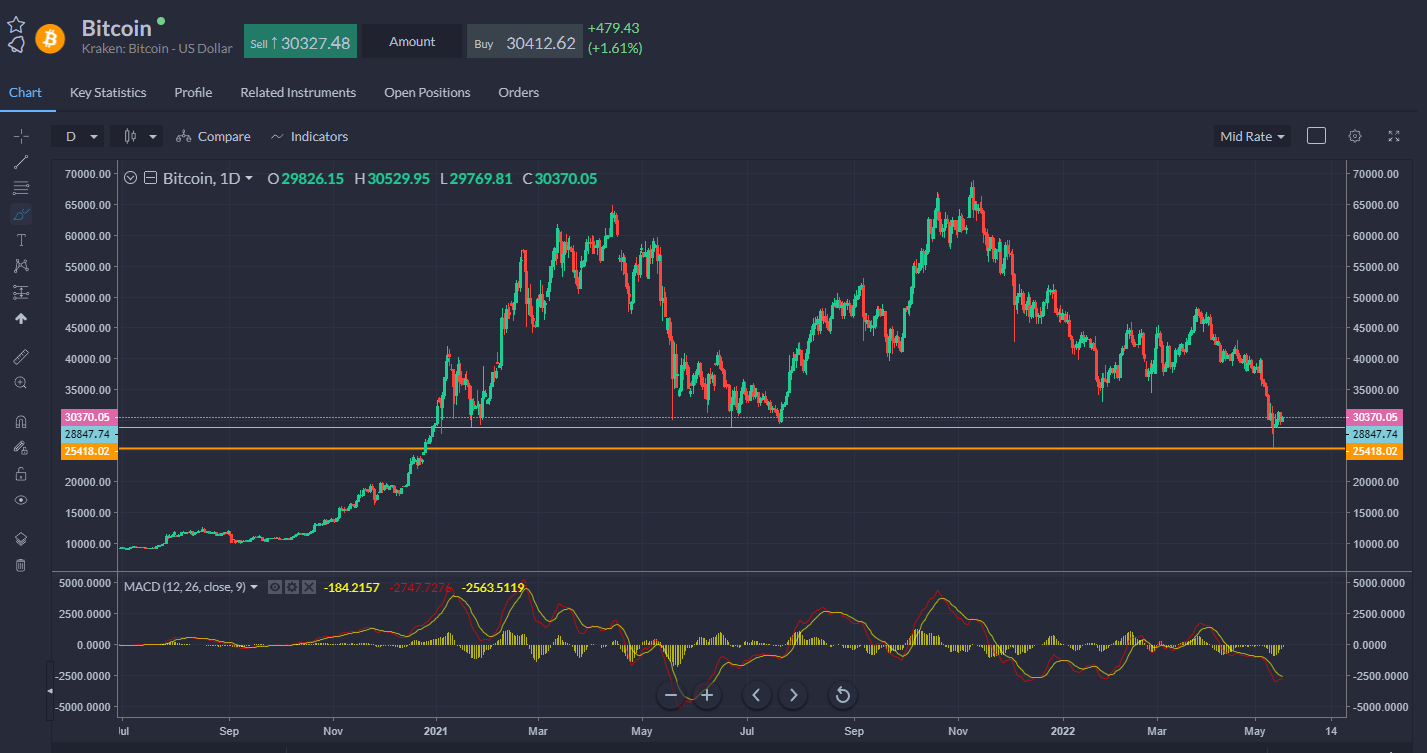Image resolution: width=1427 pixels, height=753 pixels.
Task: Open chart settings gear
Action: (1355, 136)
